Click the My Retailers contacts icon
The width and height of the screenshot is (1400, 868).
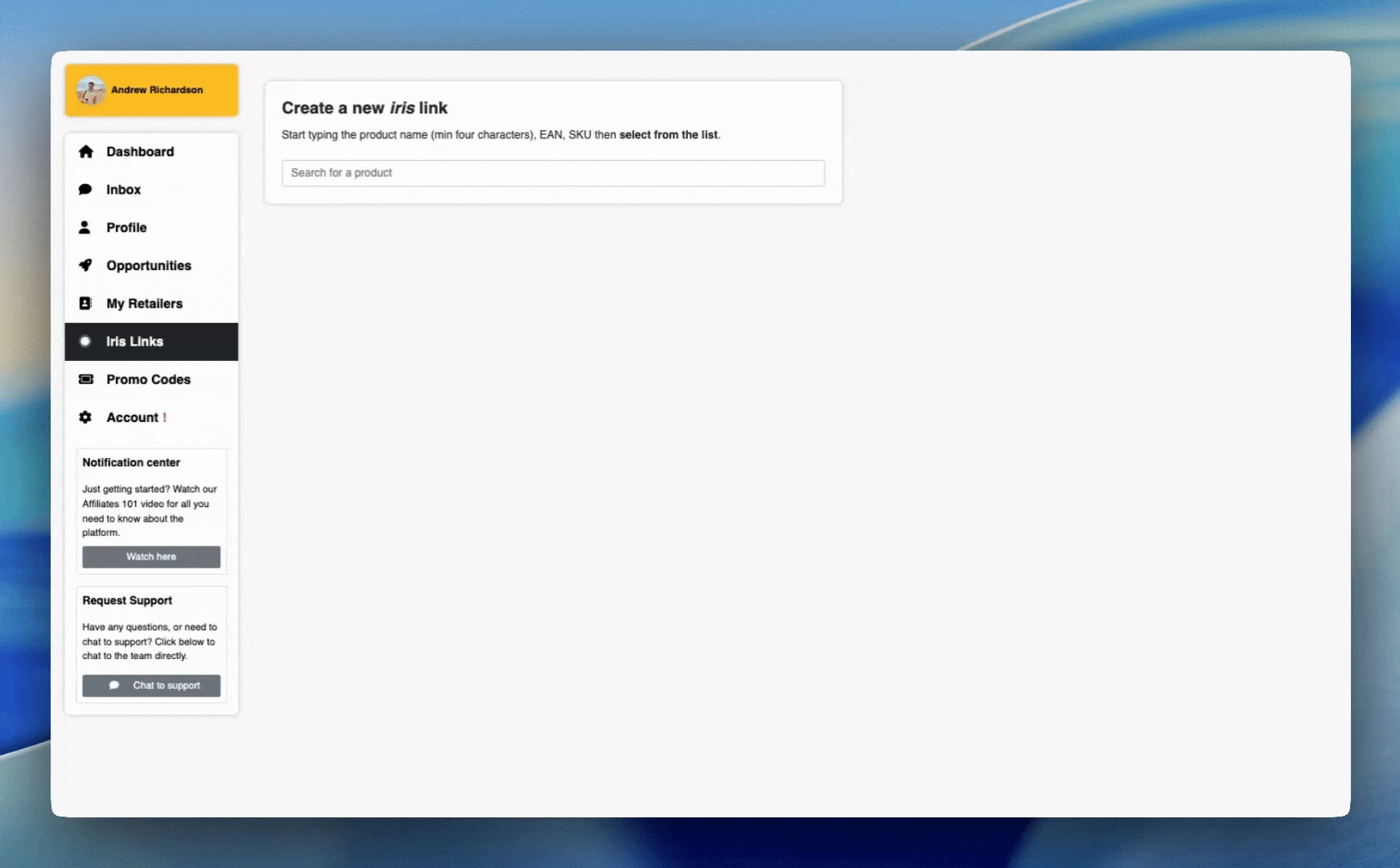click(x=86, y=303)
